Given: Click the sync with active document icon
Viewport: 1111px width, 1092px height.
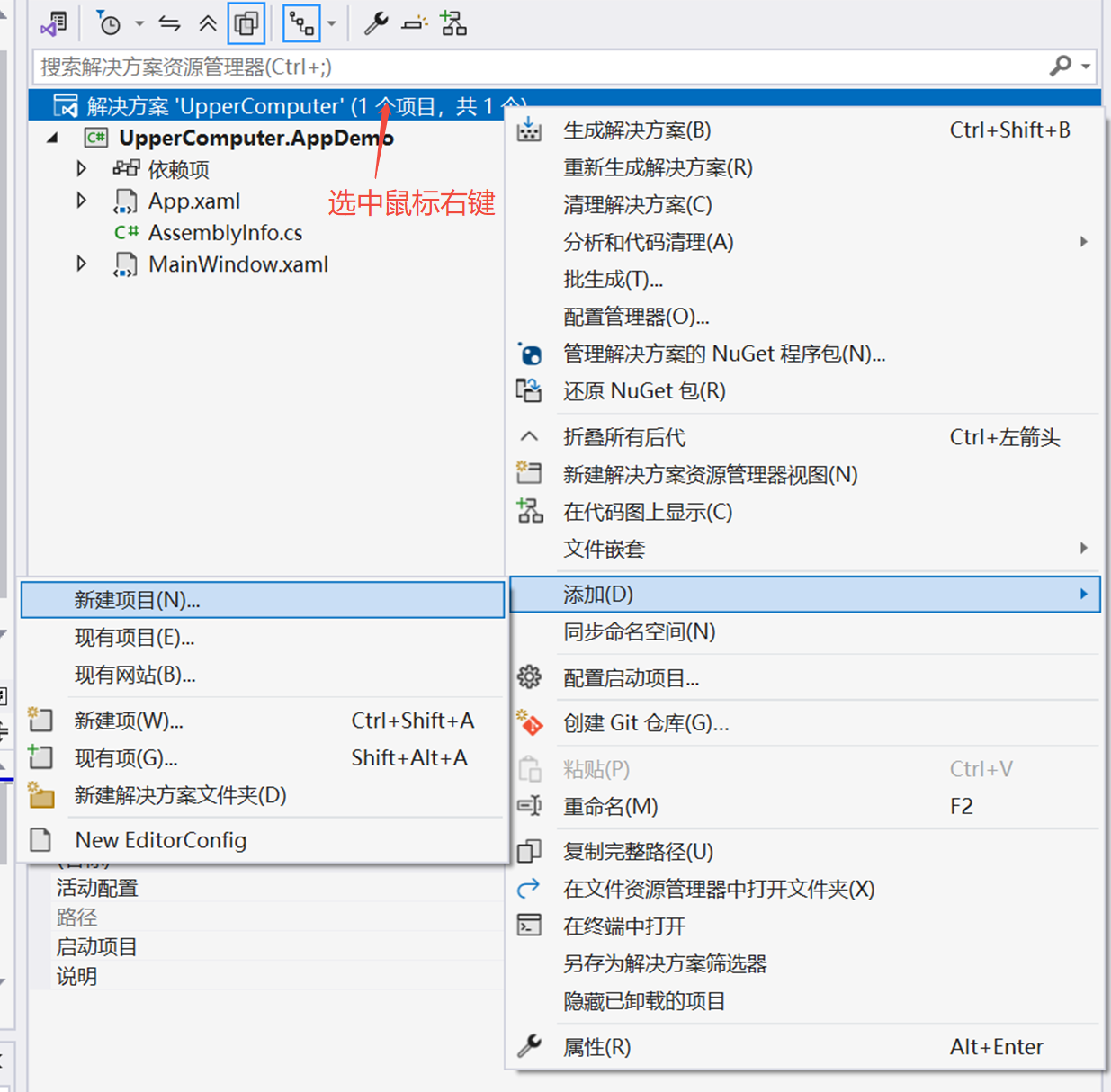Looking at the screenshot, I should click(170, 24).
